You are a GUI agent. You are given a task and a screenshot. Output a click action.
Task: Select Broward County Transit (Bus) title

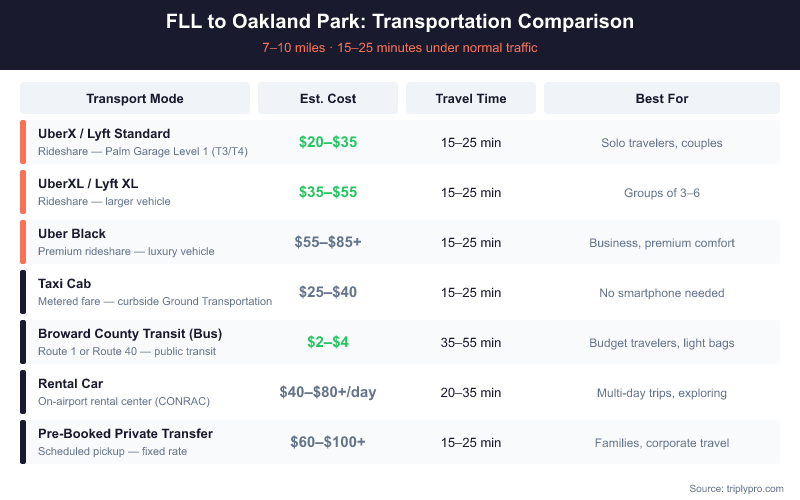[130, 334]
